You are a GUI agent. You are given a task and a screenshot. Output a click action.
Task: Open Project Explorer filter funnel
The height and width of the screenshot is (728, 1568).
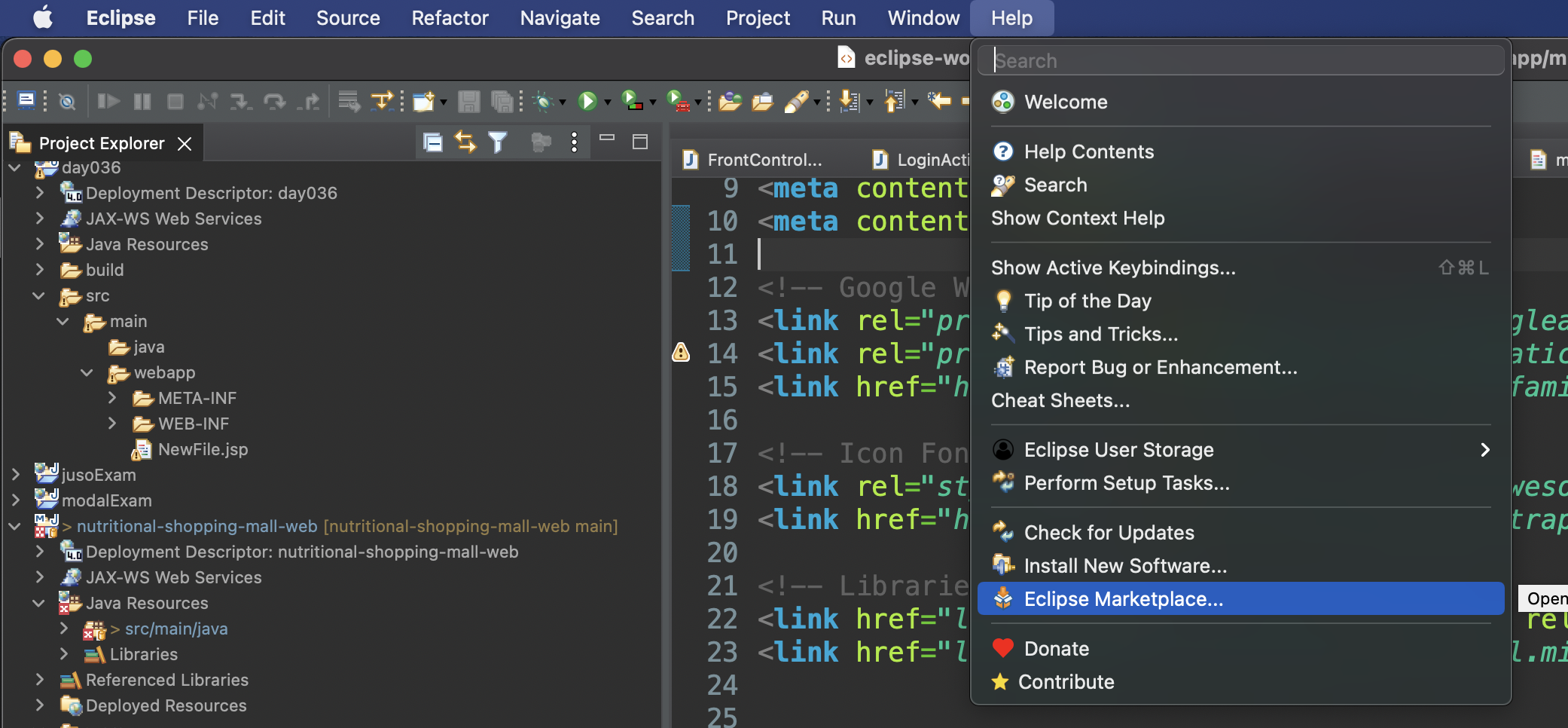coord(498,142)
